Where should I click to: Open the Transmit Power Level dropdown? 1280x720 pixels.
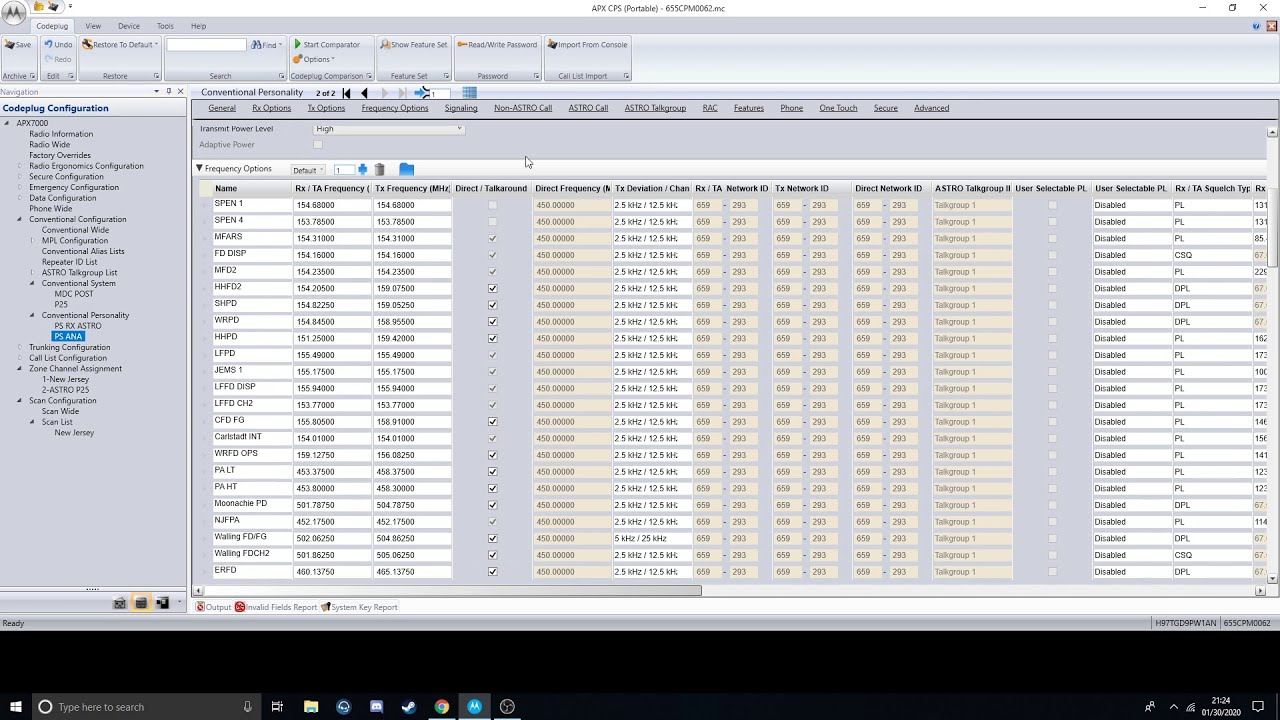point(389,129)
